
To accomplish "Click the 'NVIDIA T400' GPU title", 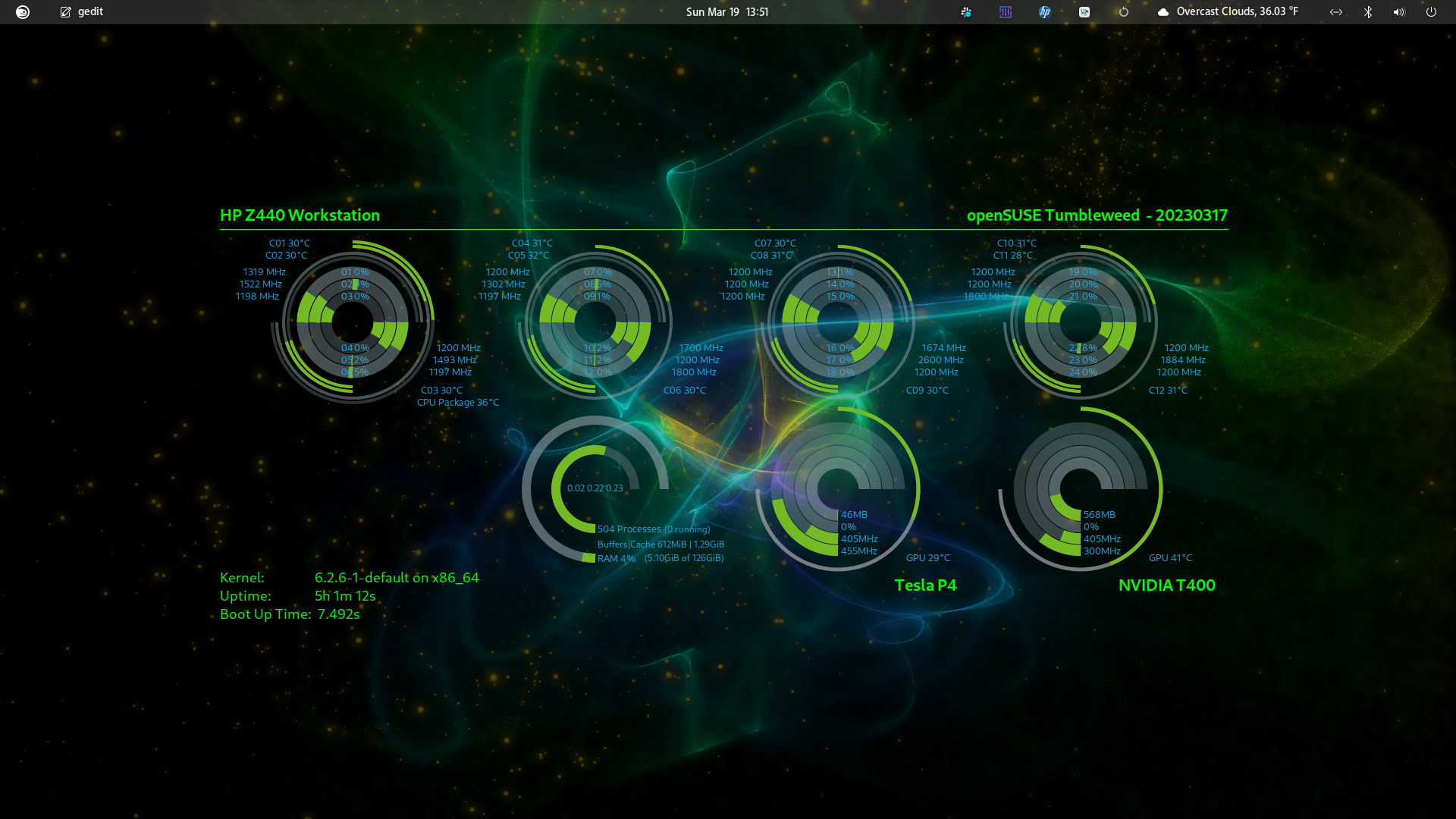I will pyautogui.click(x=1167, y=585).
